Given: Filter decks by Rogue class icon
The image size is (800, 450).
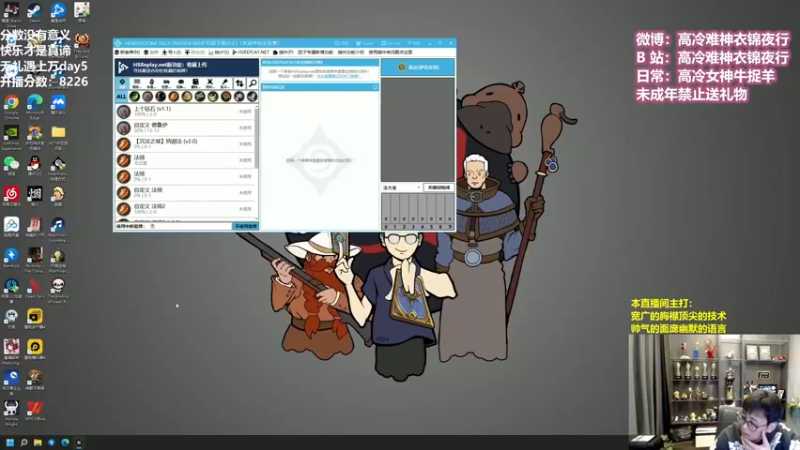Looking at the screenshot, I should tap(213, 96).
